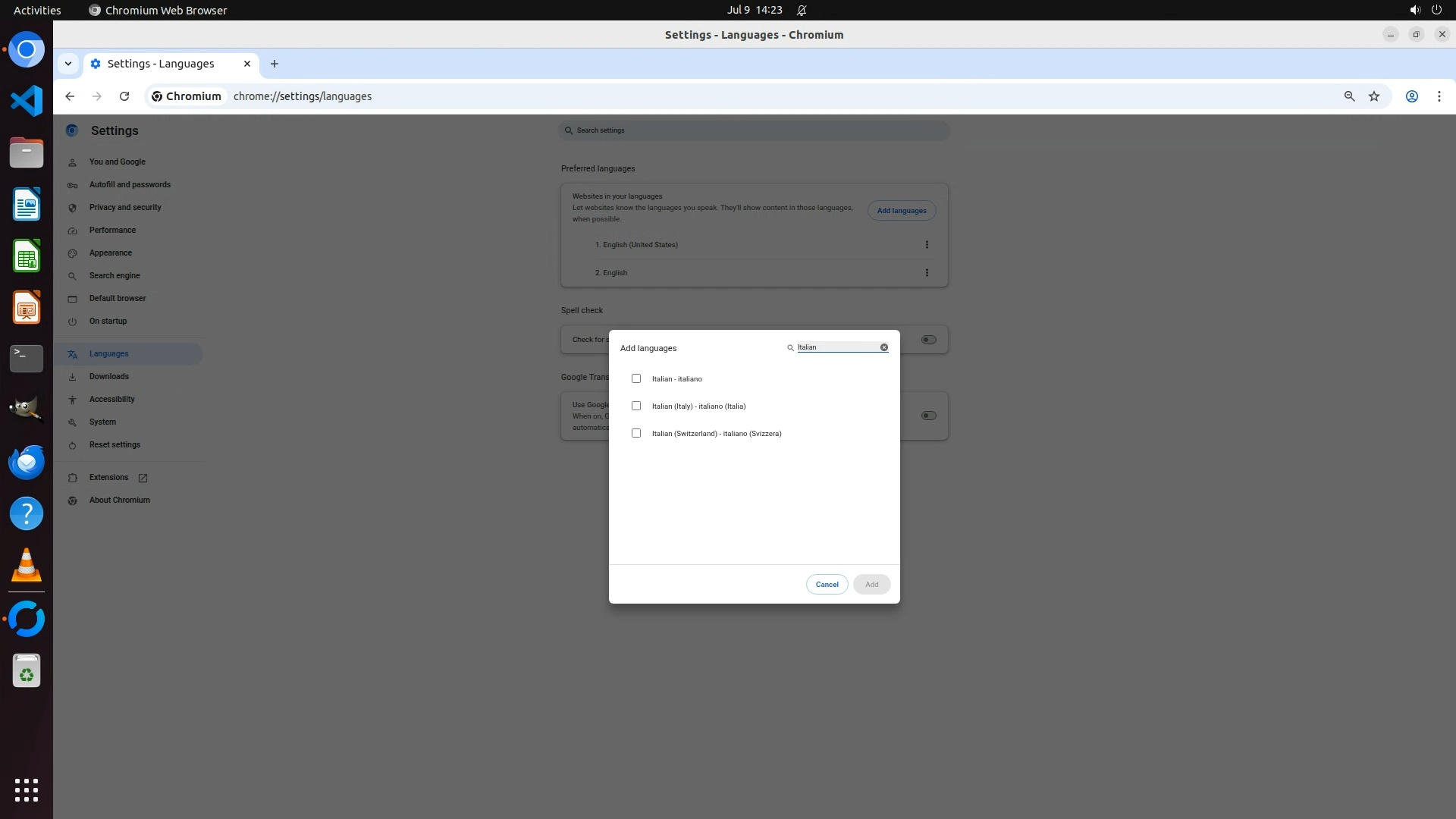This screenshot has width=1456, height=819.
Task: Open Downloads settings section
Action: coord(108,376)
